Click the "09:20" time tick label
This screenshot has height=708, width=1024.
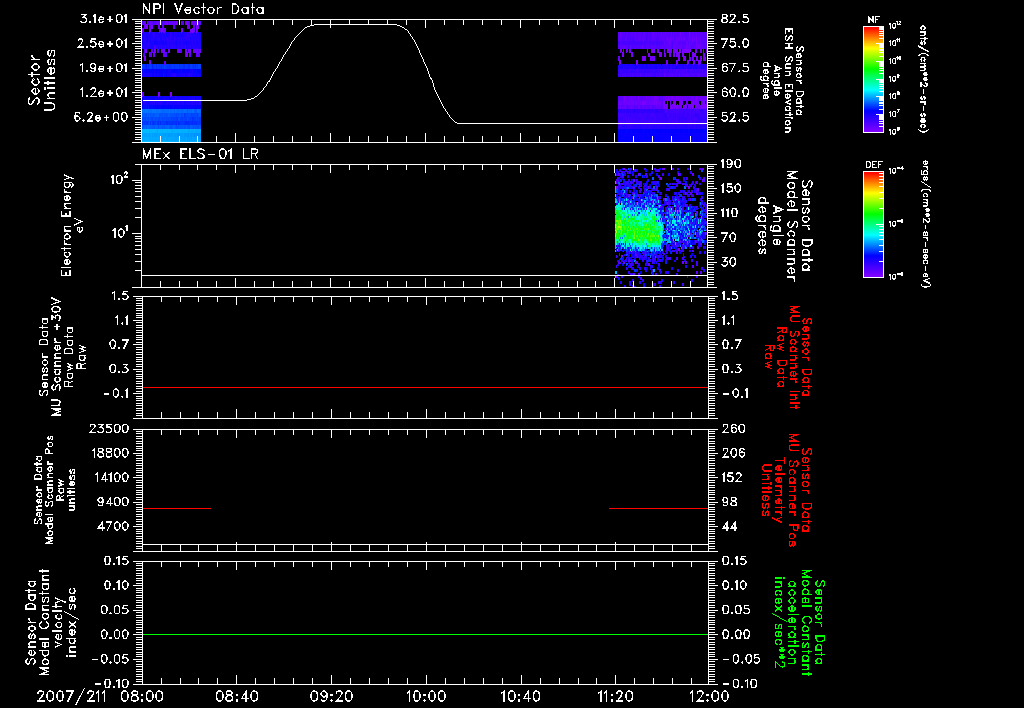pos(332,696)
